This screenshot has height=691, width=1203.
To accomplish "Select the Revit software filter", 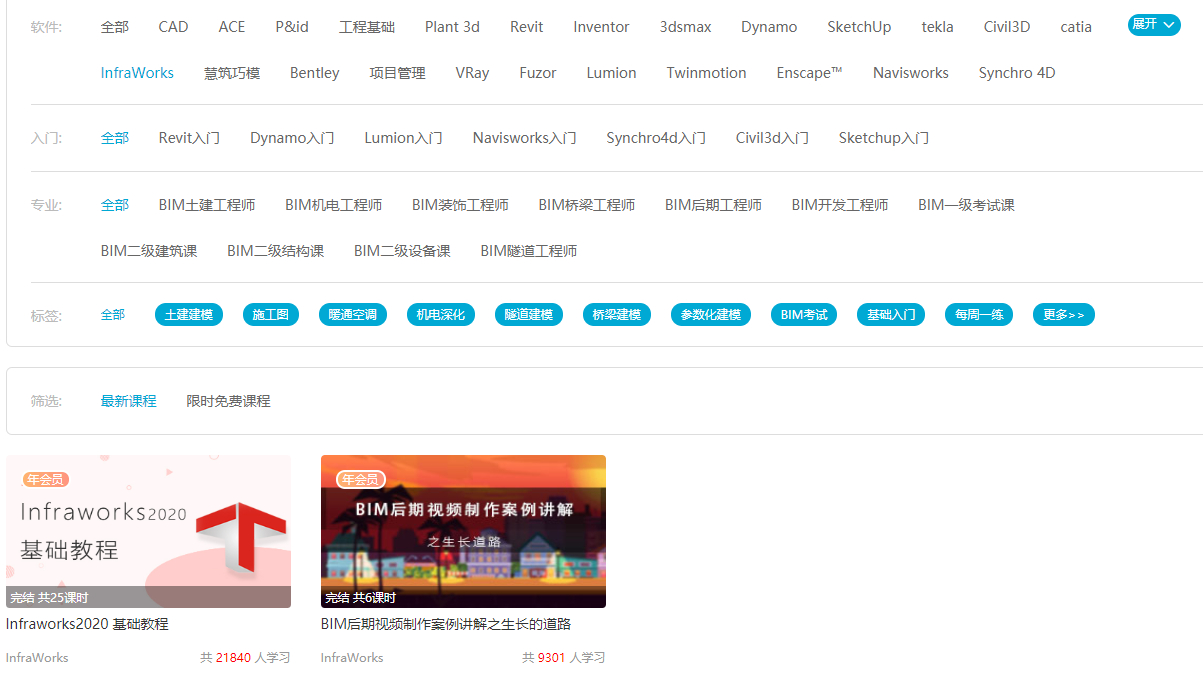I will point(527,27).
